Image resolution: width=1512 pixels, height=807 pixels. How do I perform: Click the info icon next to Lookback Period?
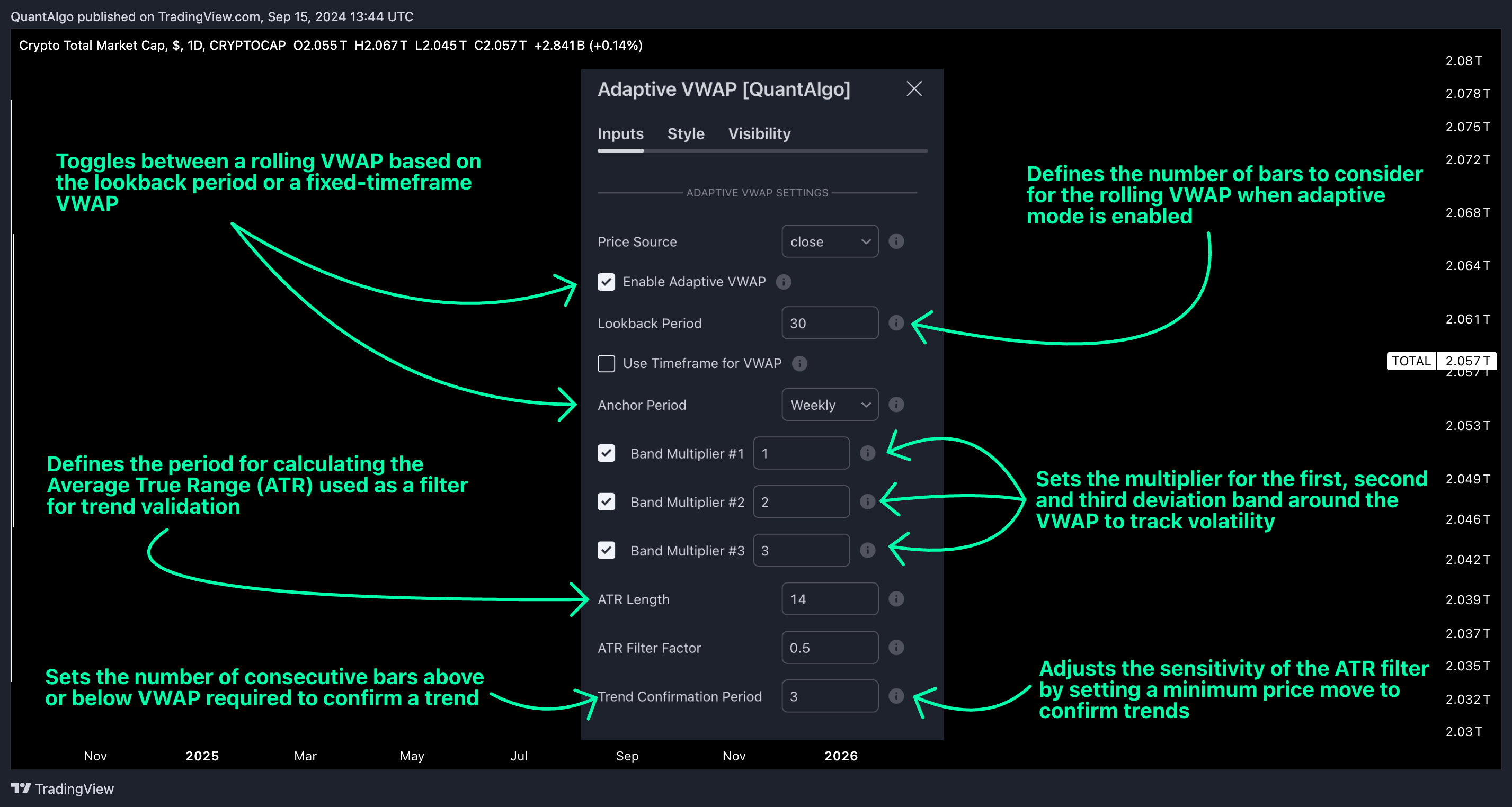(x=896, y=322)
